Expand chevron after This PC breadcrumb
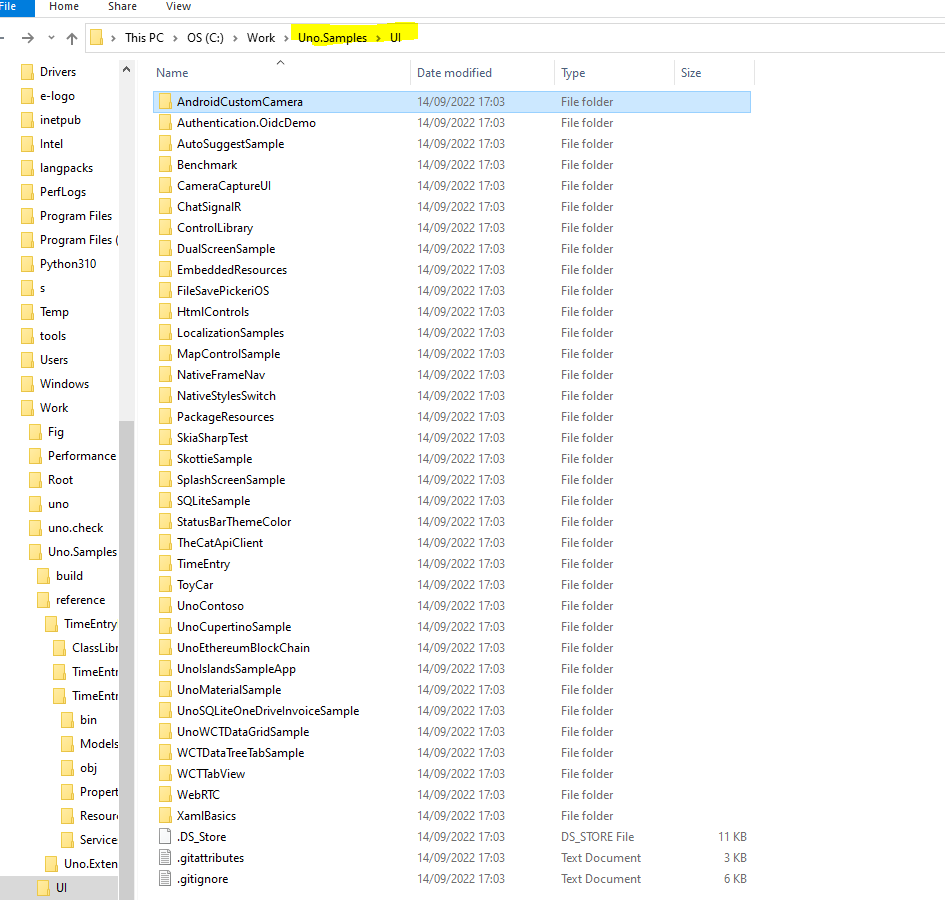 point(175,39)
